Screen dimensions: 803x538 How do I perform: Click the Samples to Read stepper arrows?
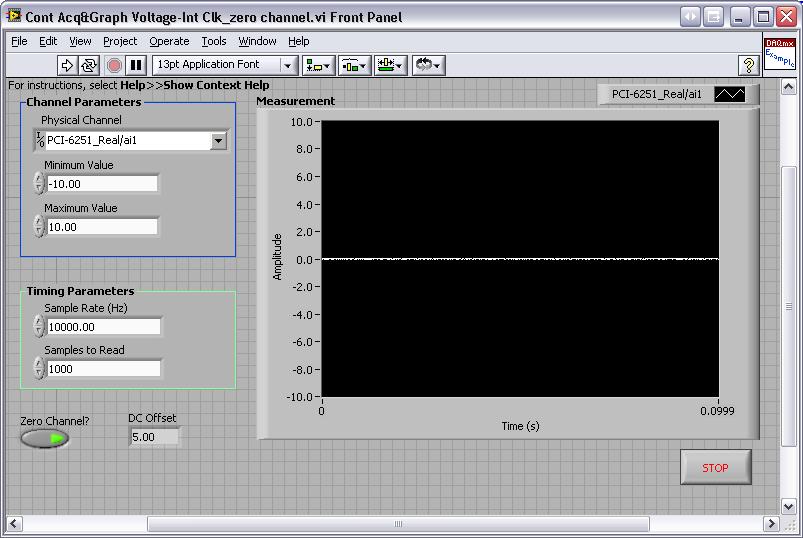[x=39, y=369]
